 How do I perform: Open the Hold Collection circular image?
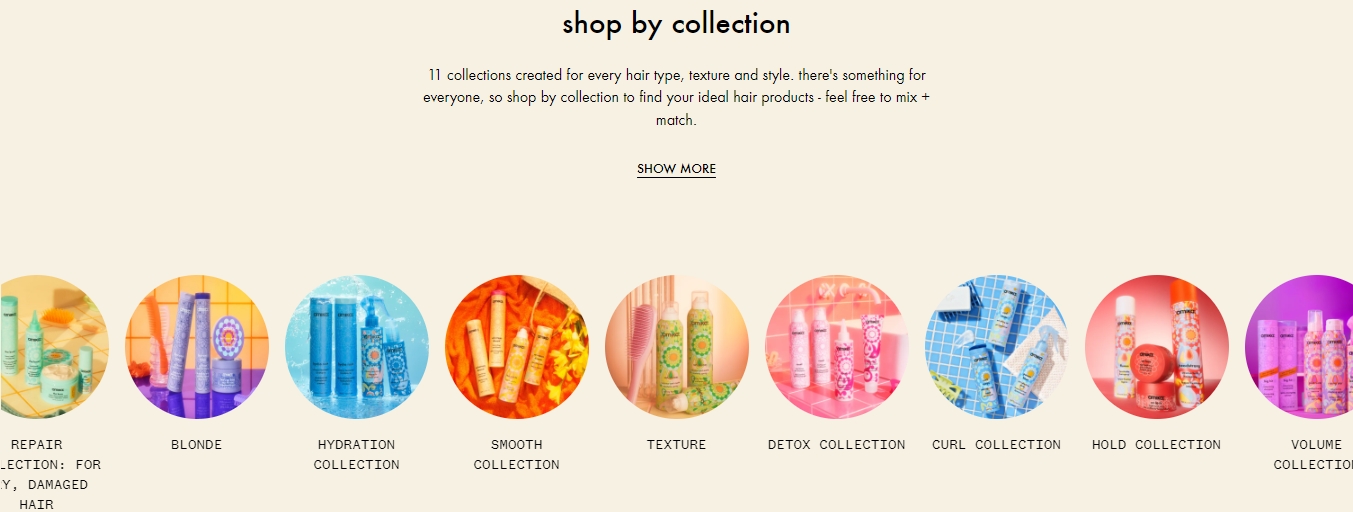pyautogui.click(x=1157, y=347)
